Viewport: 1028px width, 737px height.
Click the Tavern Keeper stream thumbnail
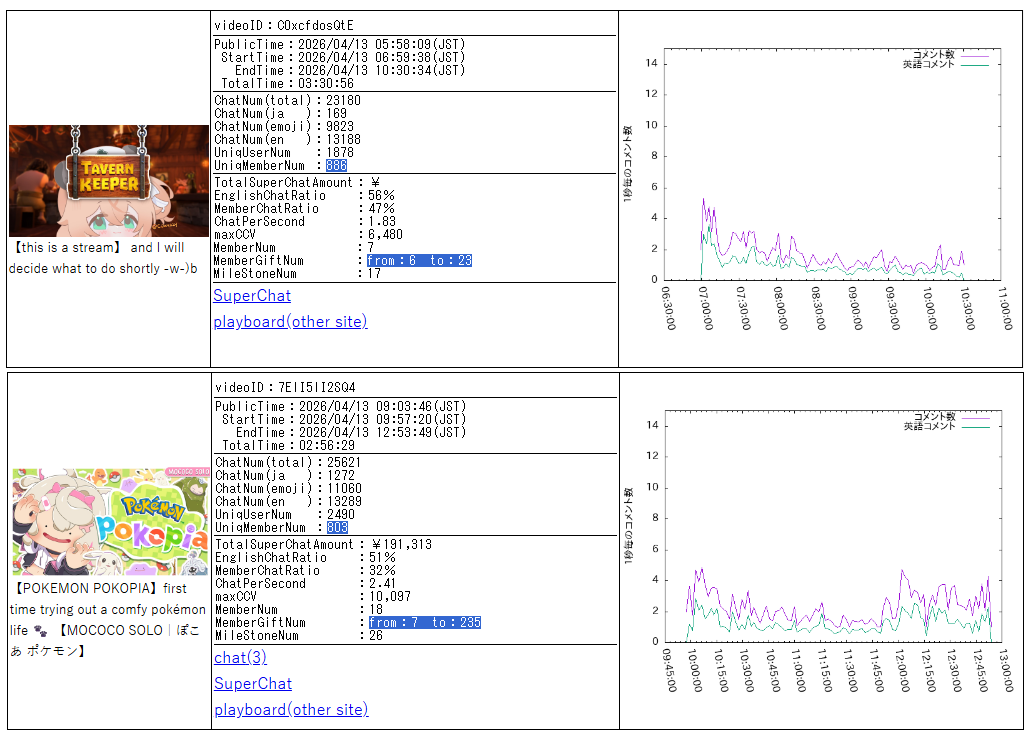click(109, 181)
